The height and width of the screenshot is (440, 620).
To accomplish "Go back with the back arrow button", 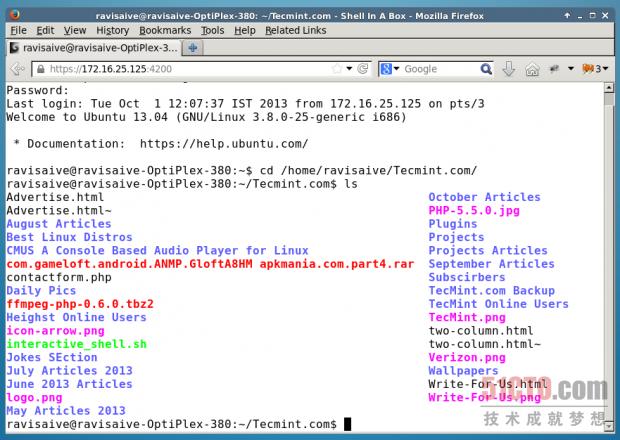I will tap(17, 69).
